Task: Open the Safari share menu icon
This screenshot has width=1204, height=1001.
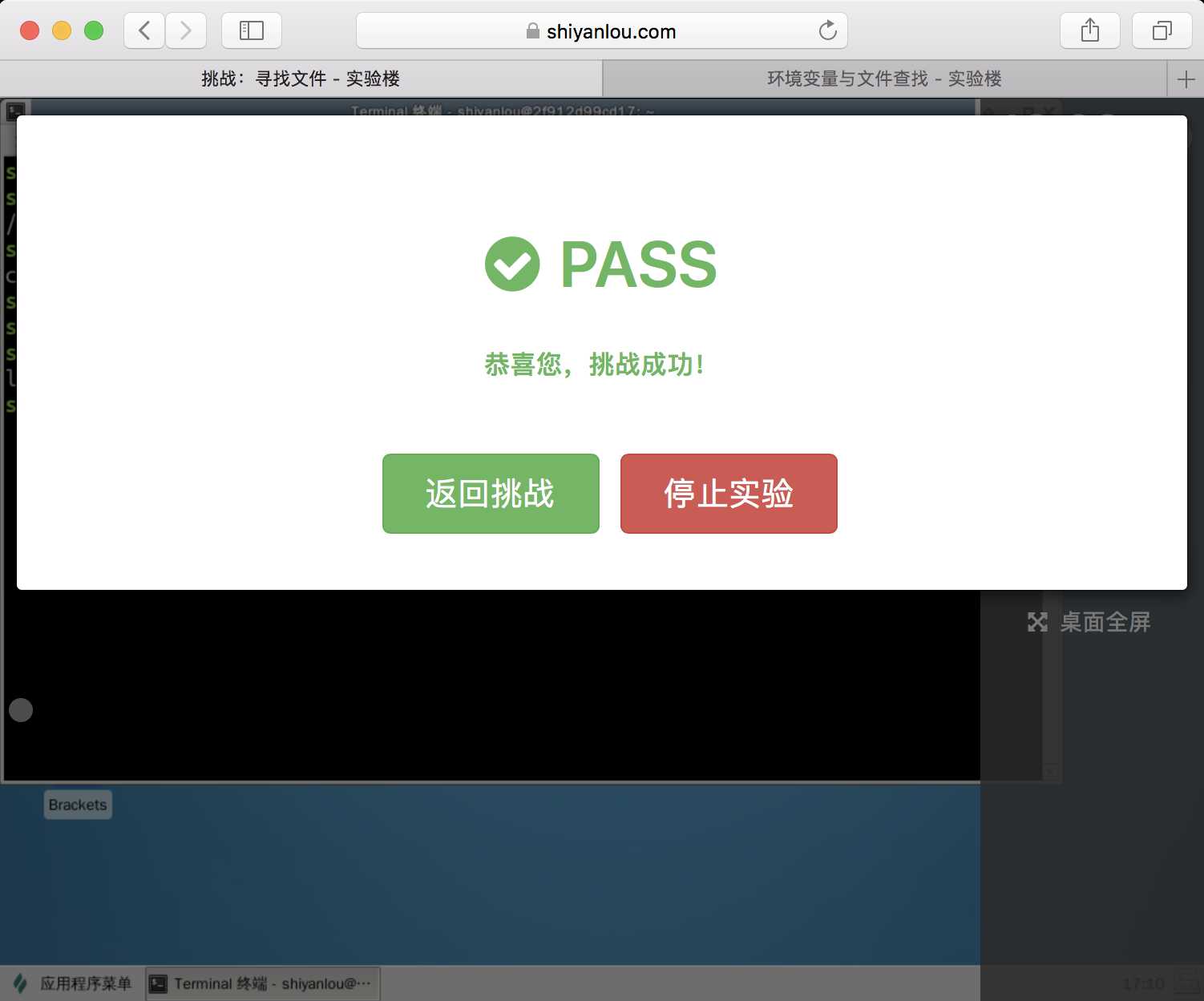Action: (x=1090, y=31)
